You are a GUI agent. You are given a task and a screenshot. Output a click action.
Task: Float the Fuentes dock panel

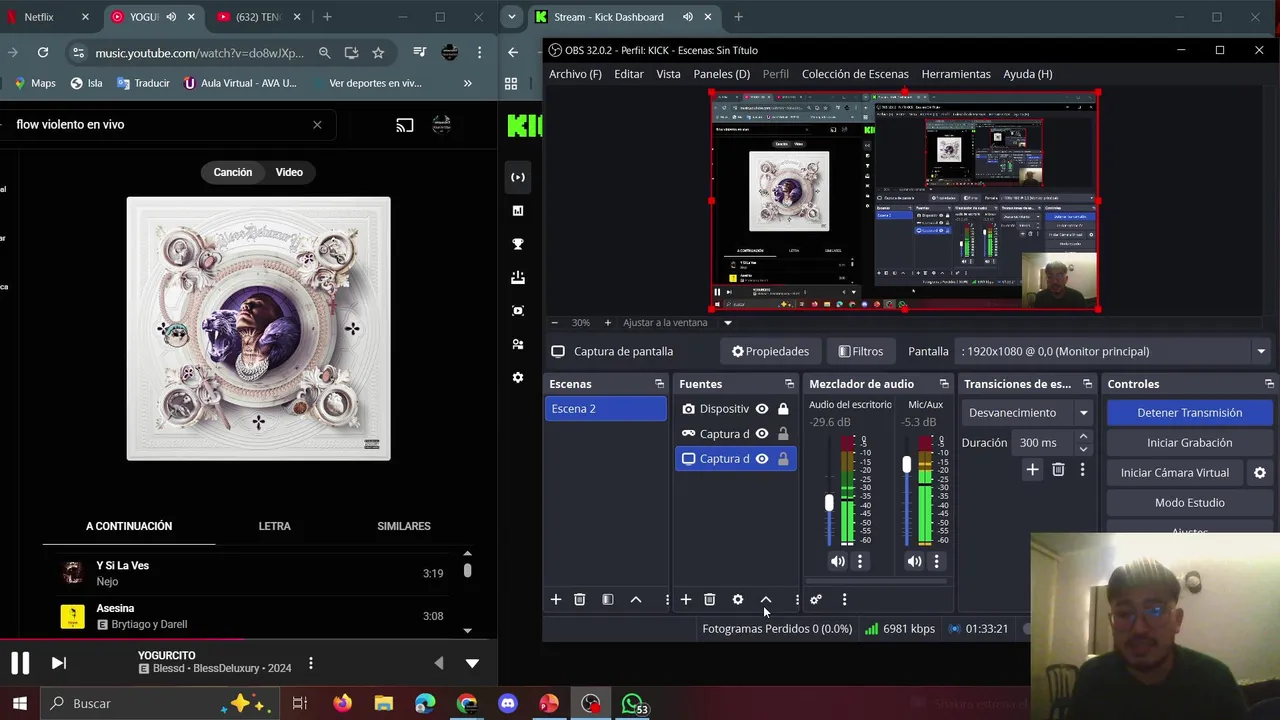click(x=789, y=384)
